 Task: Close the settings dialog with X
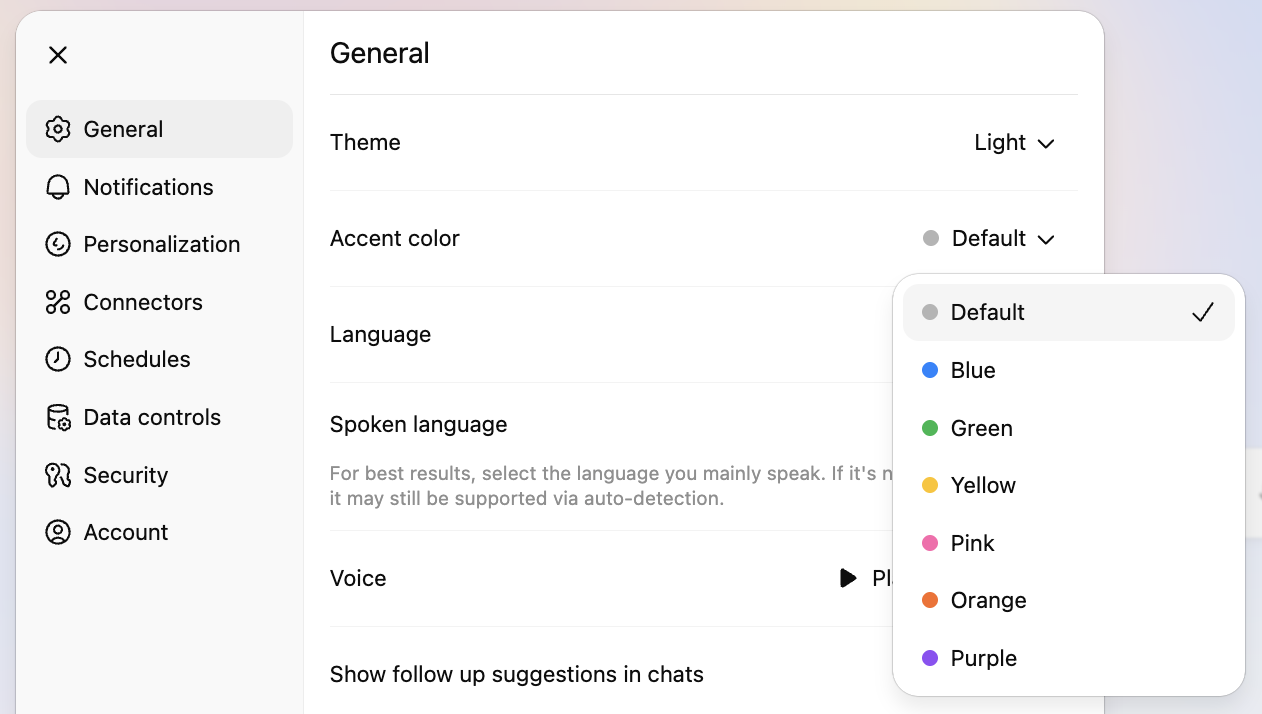58,55
